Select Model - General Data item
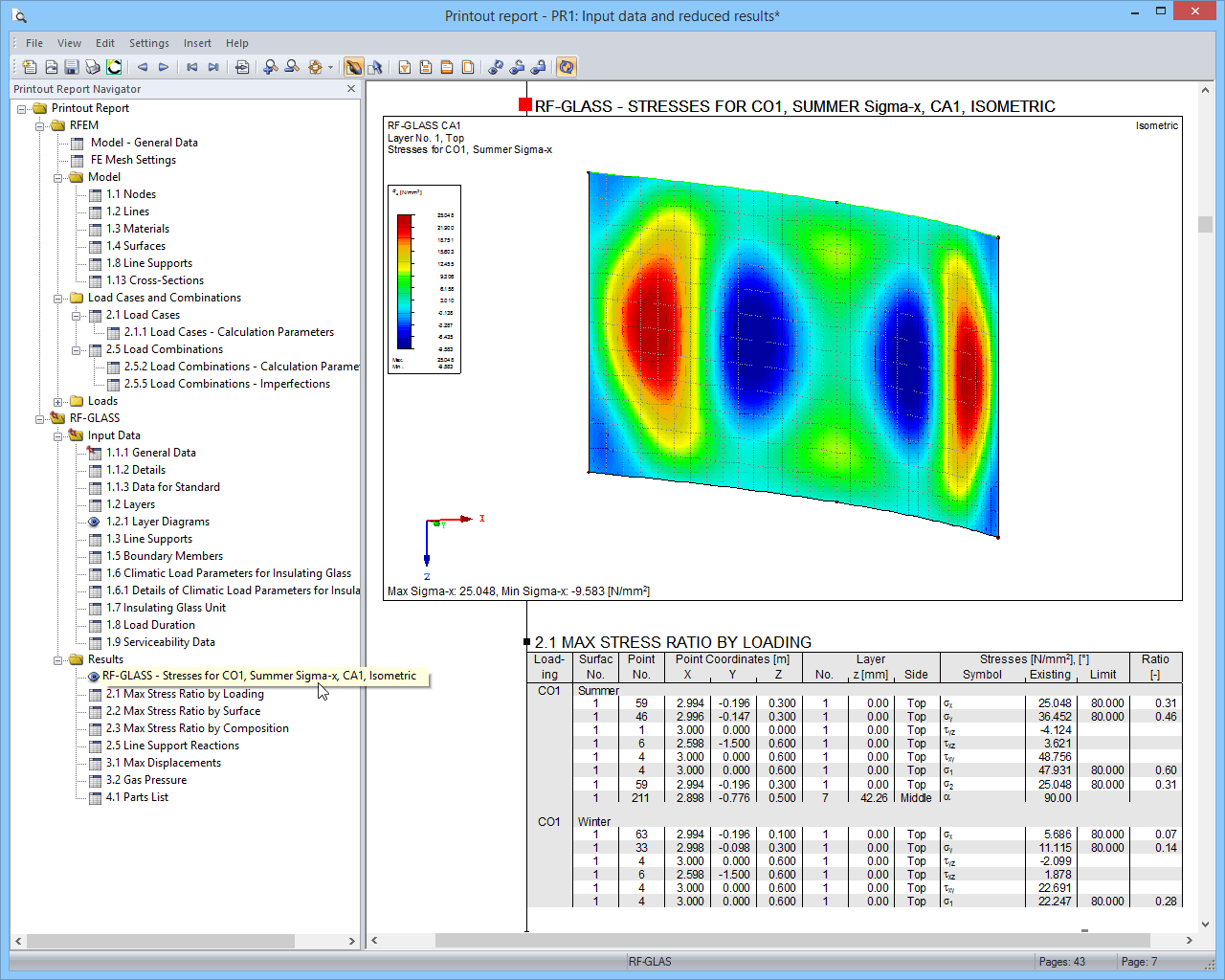1225x980 pixels. click(145, 143)
